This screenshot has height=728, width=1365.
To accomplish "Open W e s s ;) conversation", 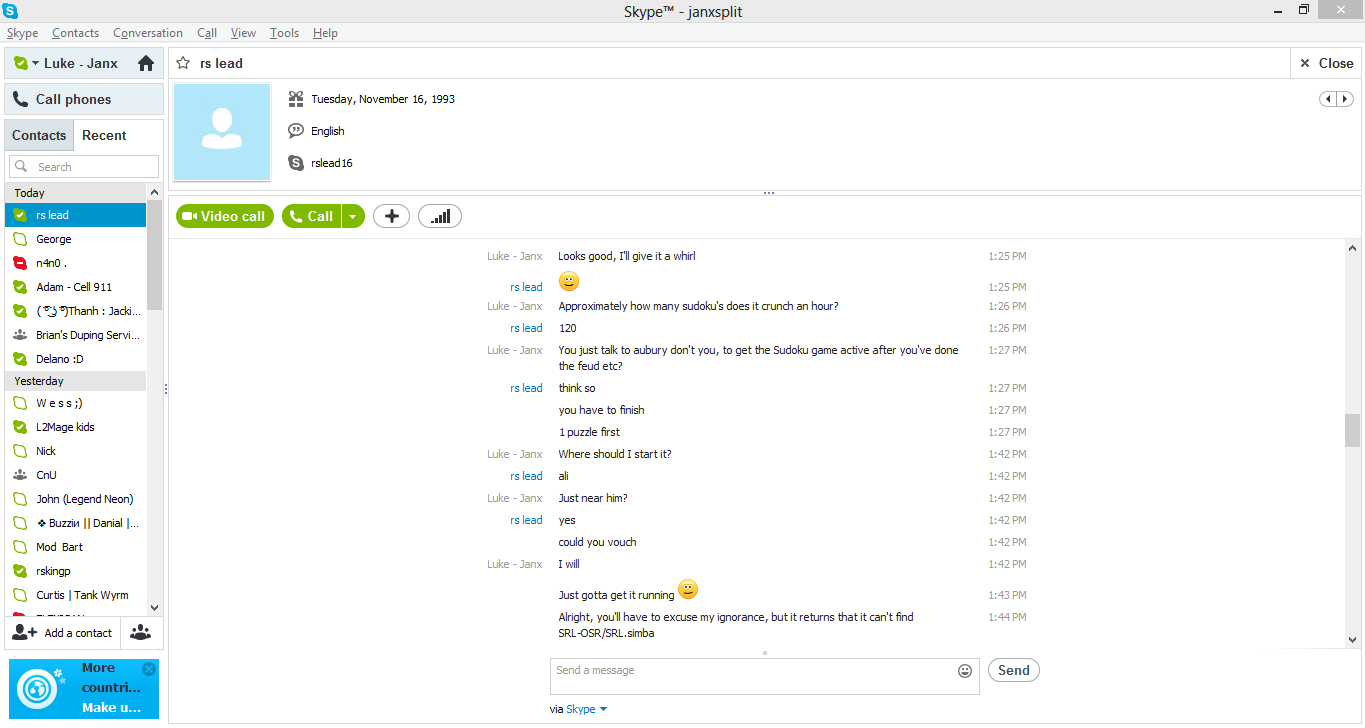I will click(x=76, y=403).
